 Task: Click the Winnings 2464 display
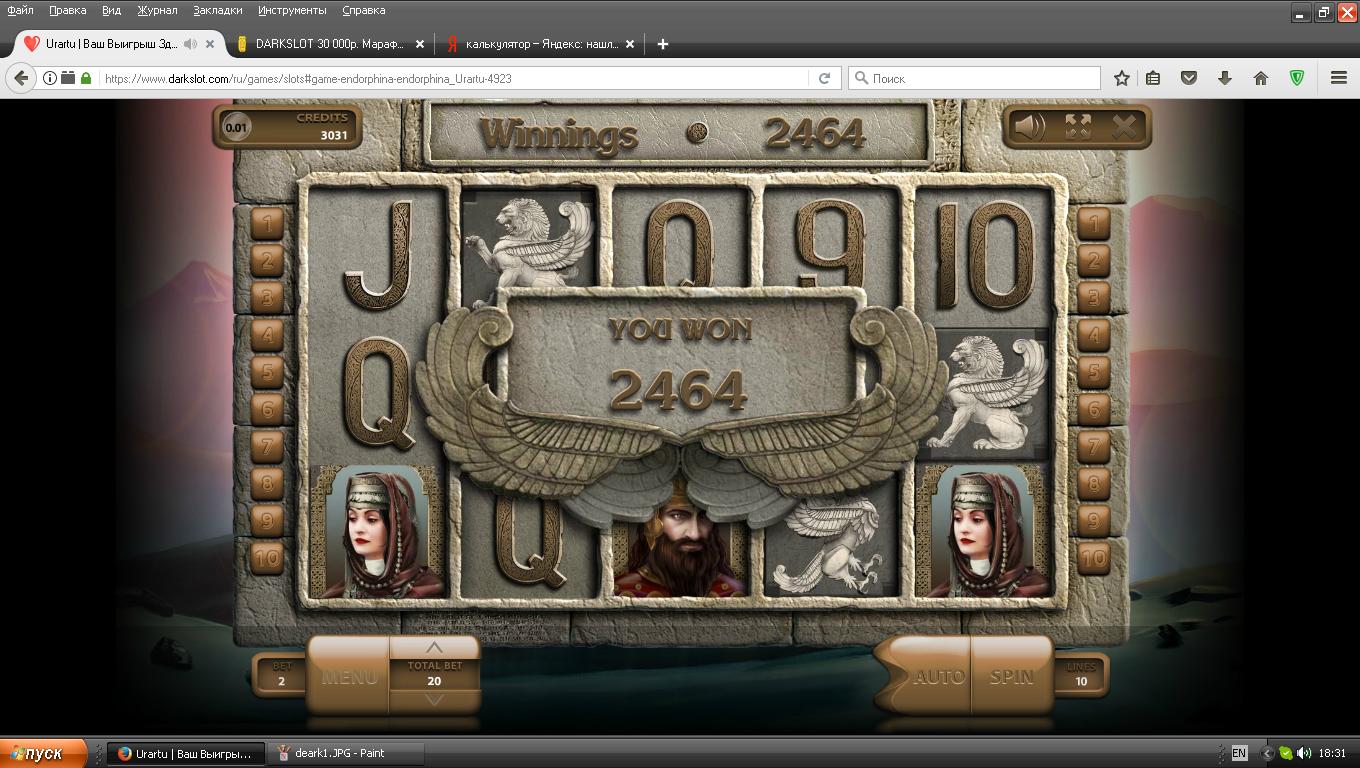pos(677,134)
